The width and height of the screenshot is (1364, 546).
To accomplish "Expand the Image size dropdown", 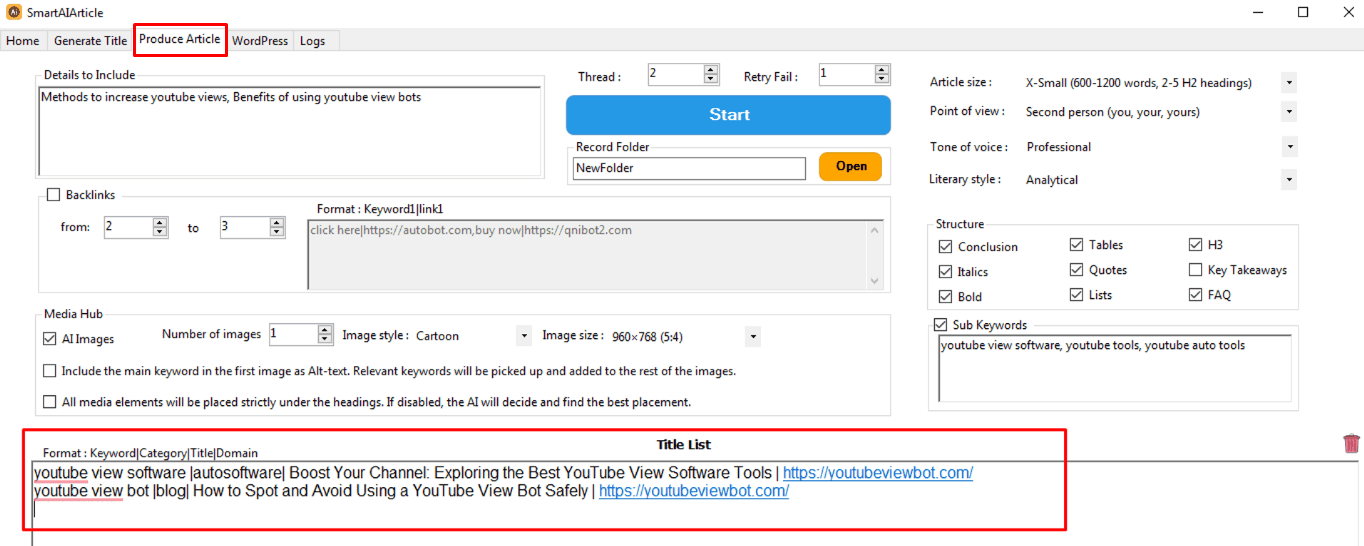I will (753, 336).
